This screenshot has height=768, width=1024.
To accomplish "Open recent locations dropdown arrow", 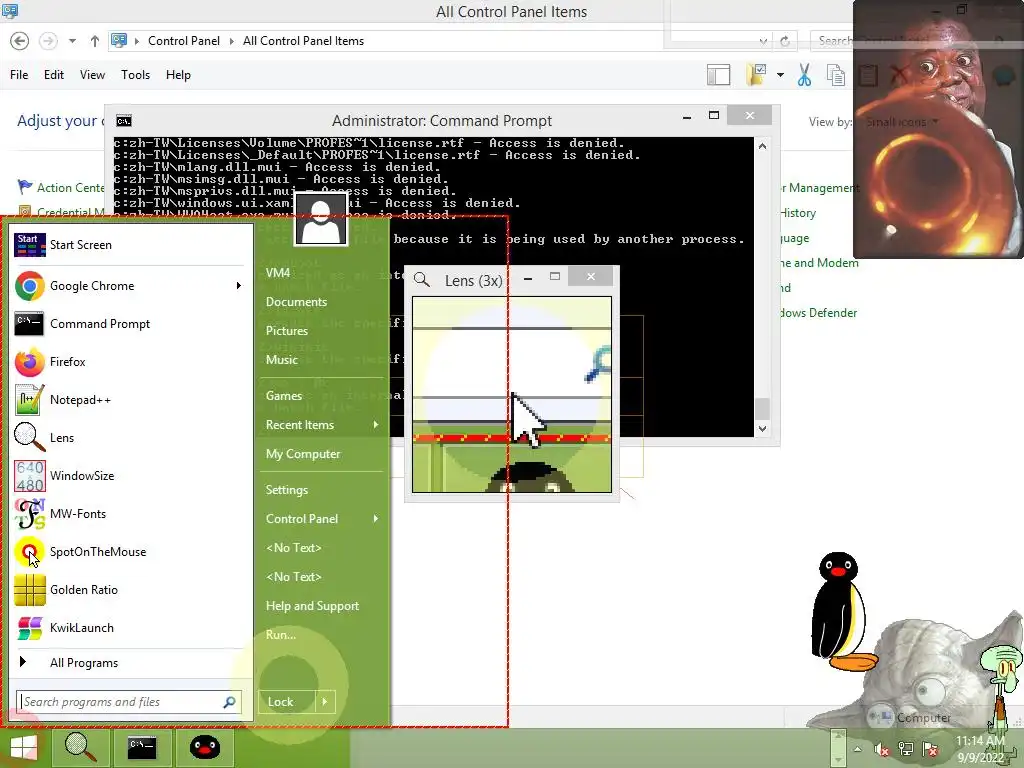I will coord(72,41).
